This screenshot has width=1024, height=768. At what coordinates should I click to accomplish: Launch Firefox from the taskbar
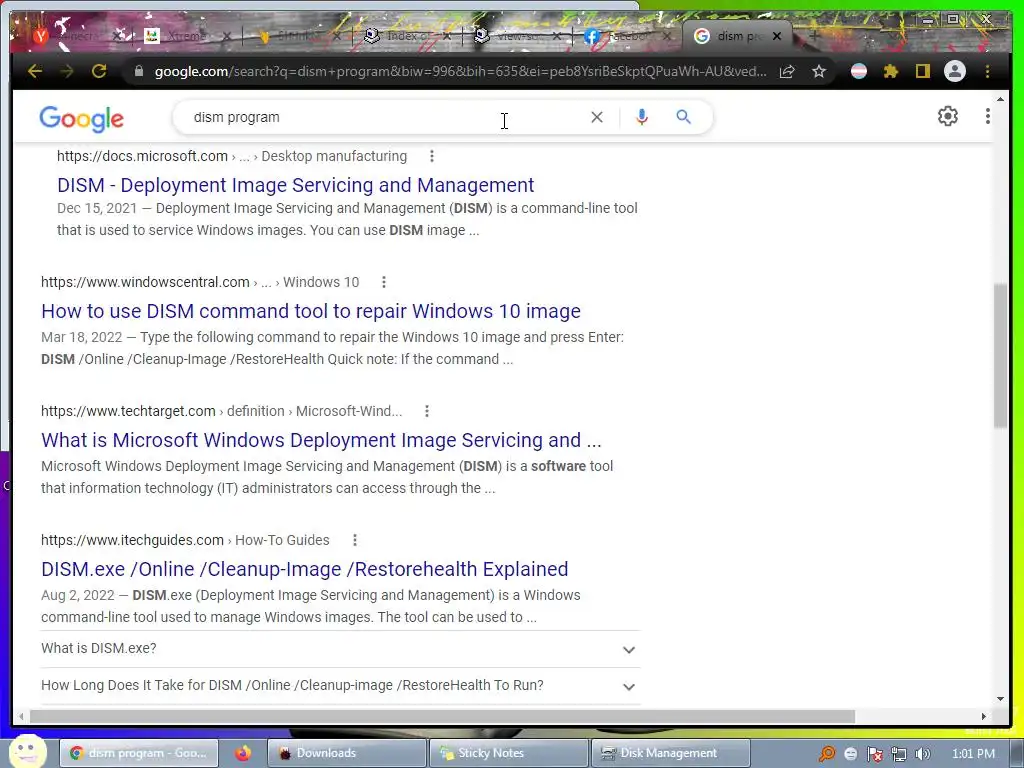[x=243, y=753]
